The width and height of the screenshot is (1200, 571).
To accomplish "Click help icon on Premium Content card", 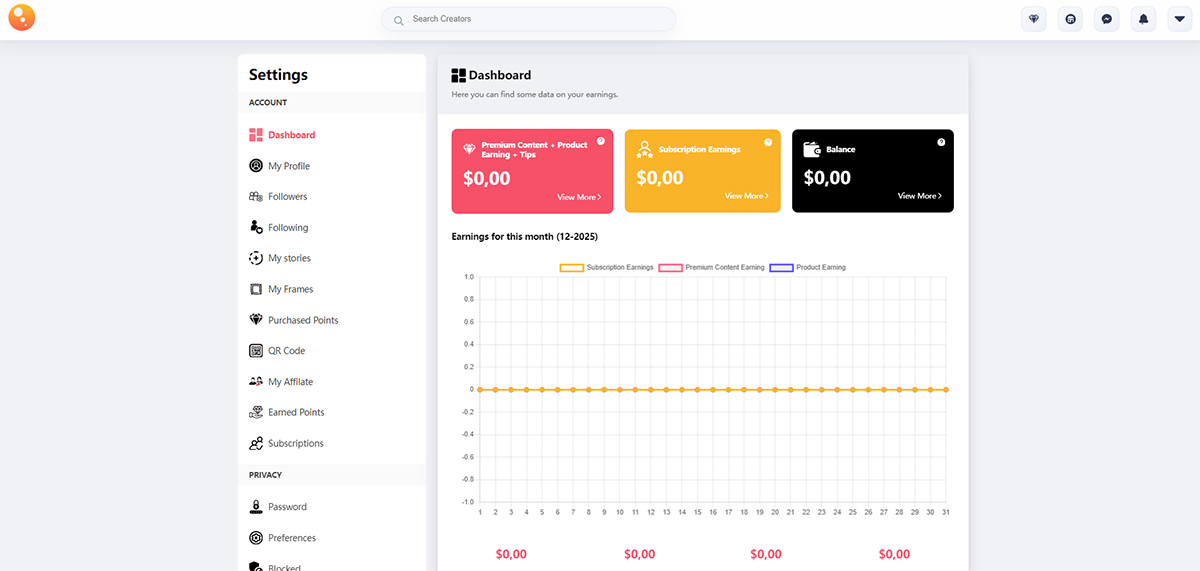I will [x=601, y=141].
